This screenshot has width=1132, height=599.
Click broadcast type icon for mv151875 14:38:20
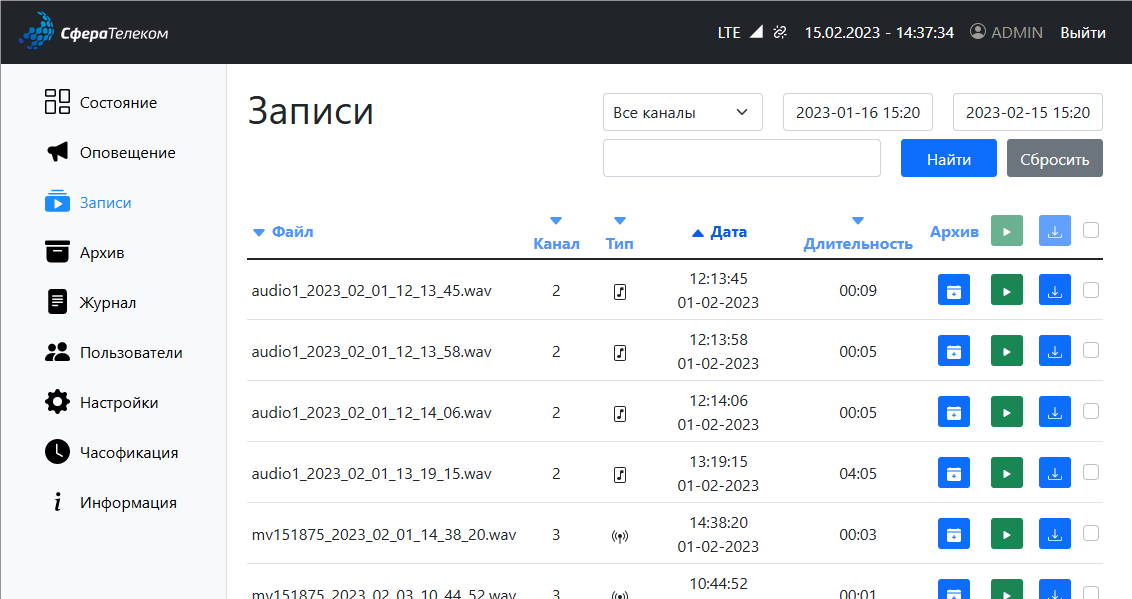pyautogui.click(x=619, y=536)
